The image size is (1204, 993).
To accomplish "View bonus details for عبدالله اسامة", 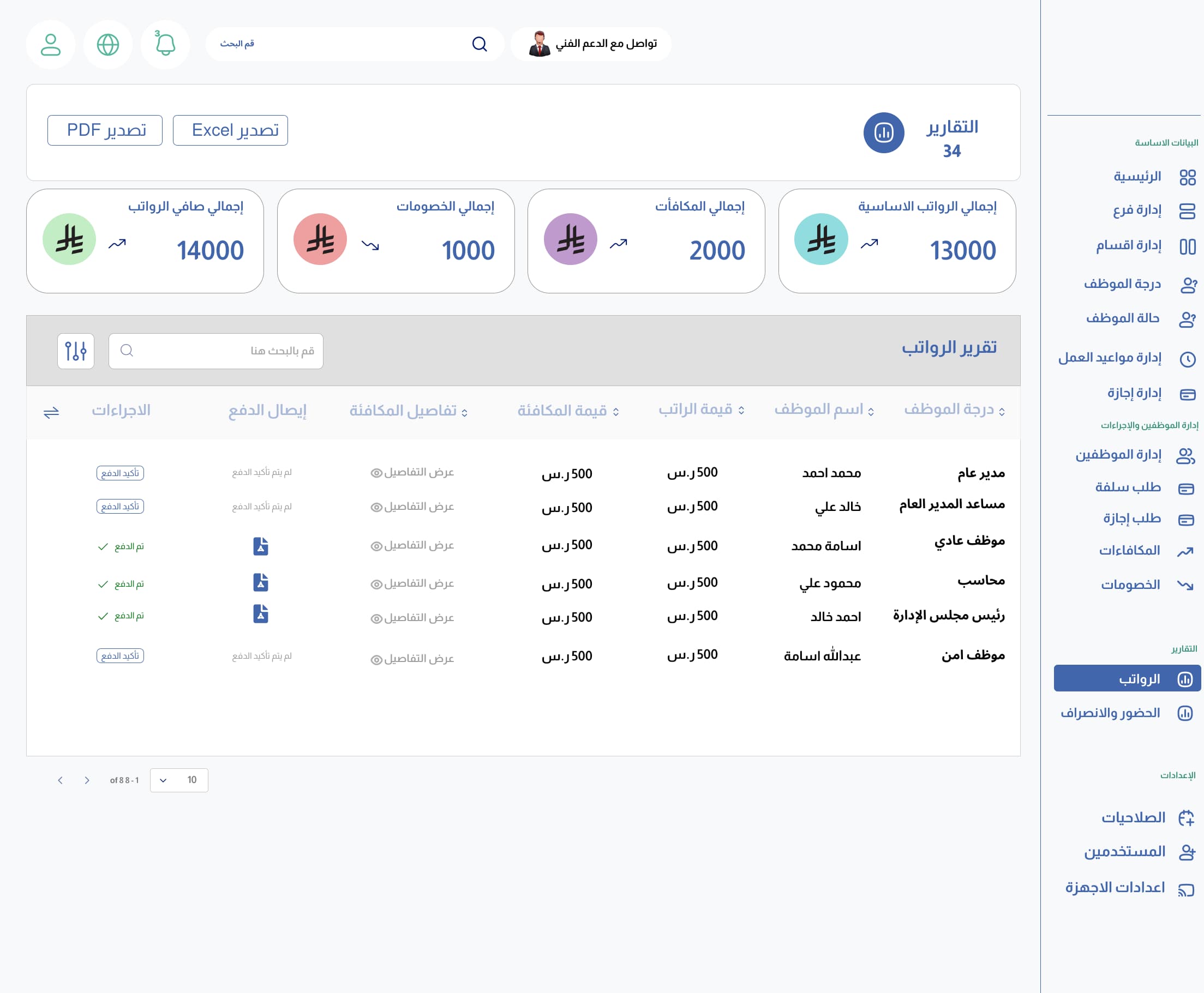I will pos(412,659).
